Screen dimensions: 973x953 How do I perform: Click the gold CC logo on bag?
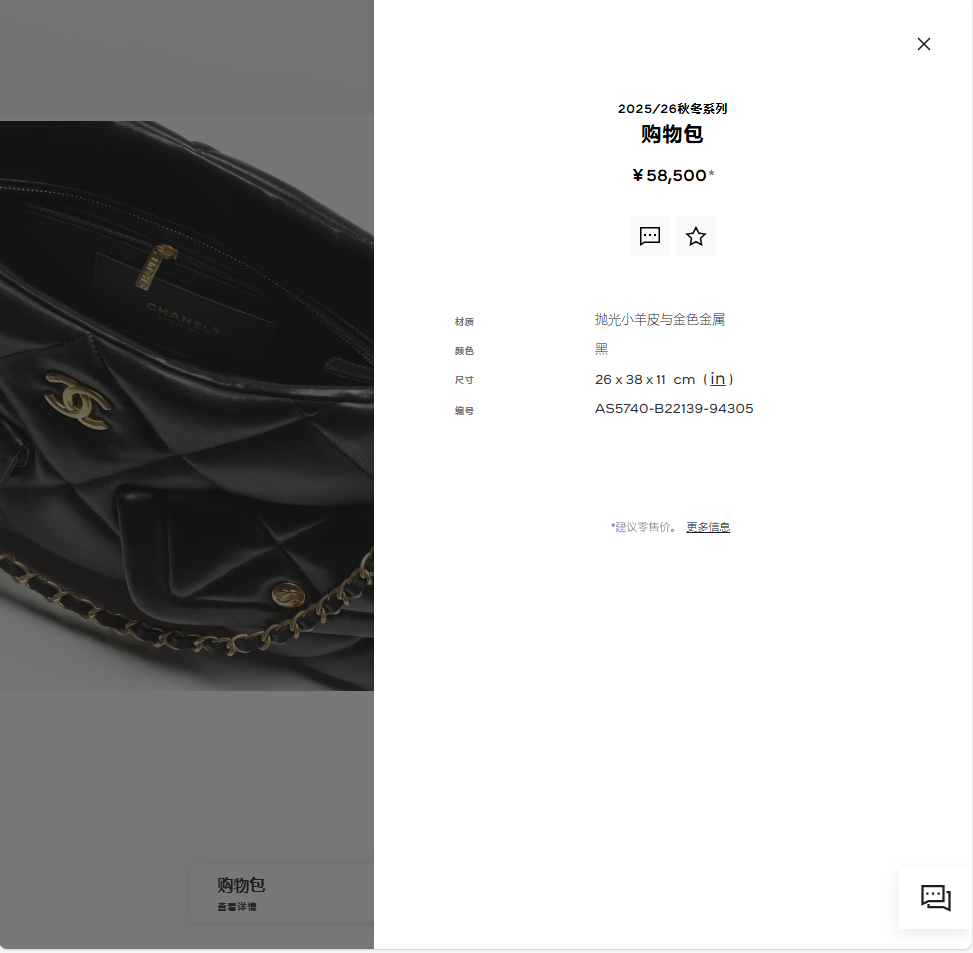[78, 400]
